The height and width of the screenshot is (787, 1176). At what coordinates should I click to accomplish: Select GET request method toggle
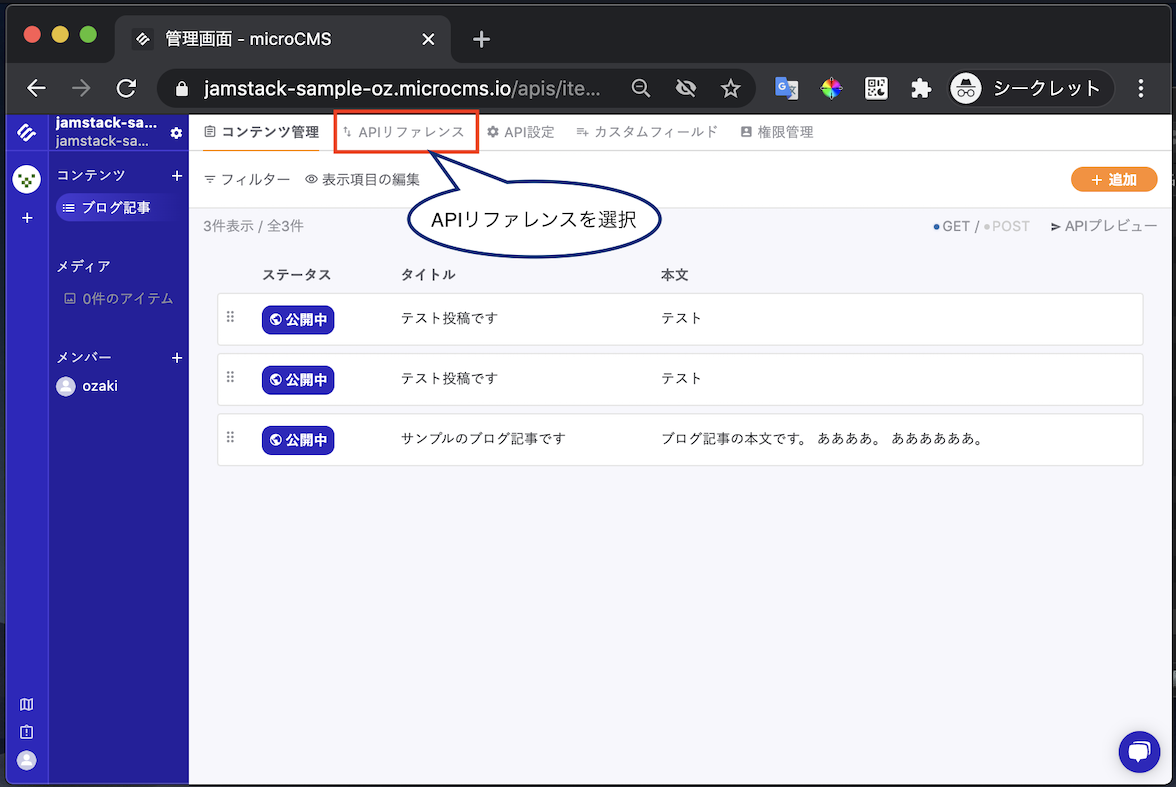951,227
